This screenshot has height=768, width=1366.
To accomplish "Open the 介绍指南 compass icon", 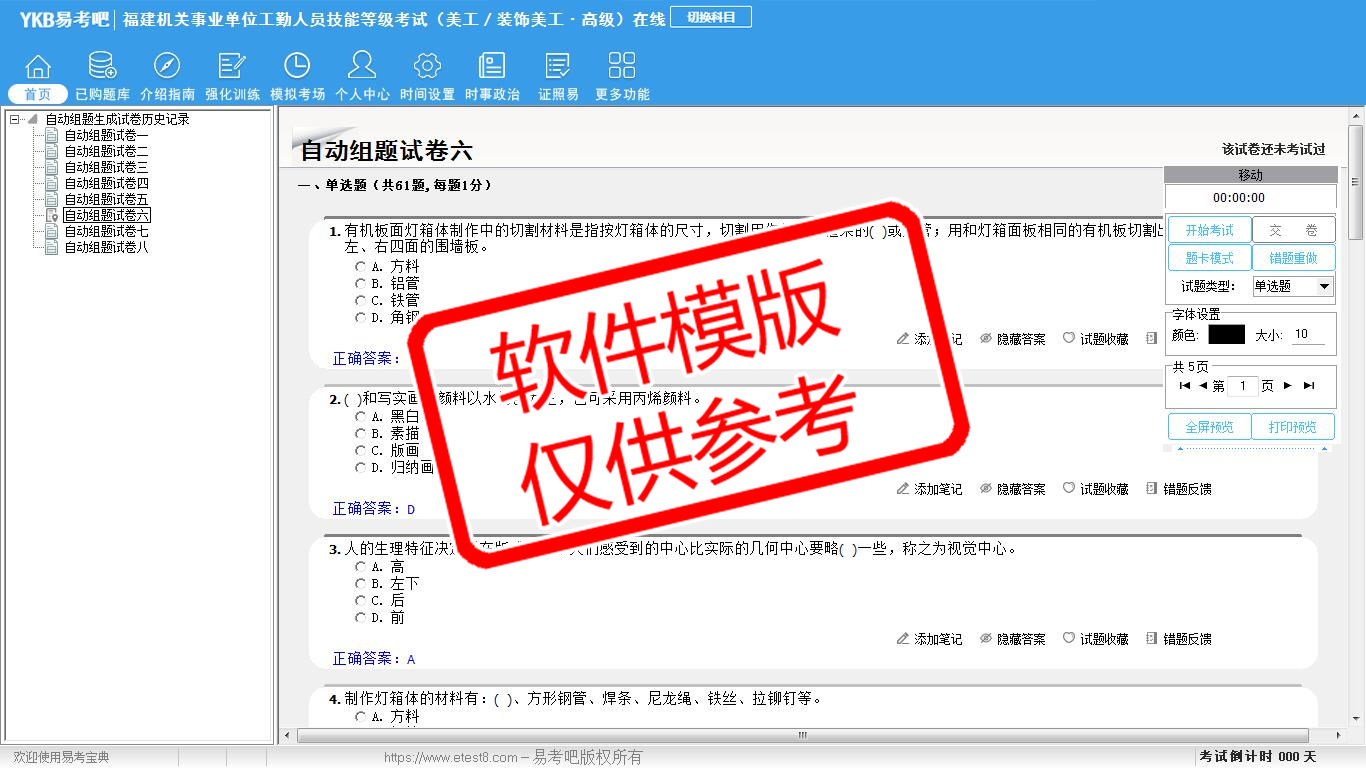I will (x=167, y=67).
